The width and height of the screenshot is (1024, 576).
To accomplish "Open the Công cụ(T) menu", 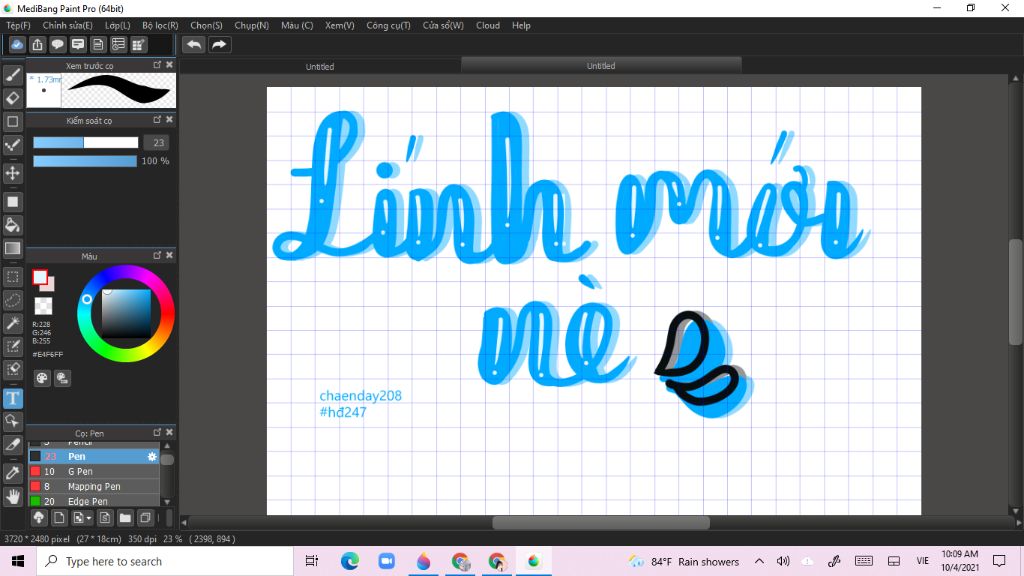I will coord(388,25).
